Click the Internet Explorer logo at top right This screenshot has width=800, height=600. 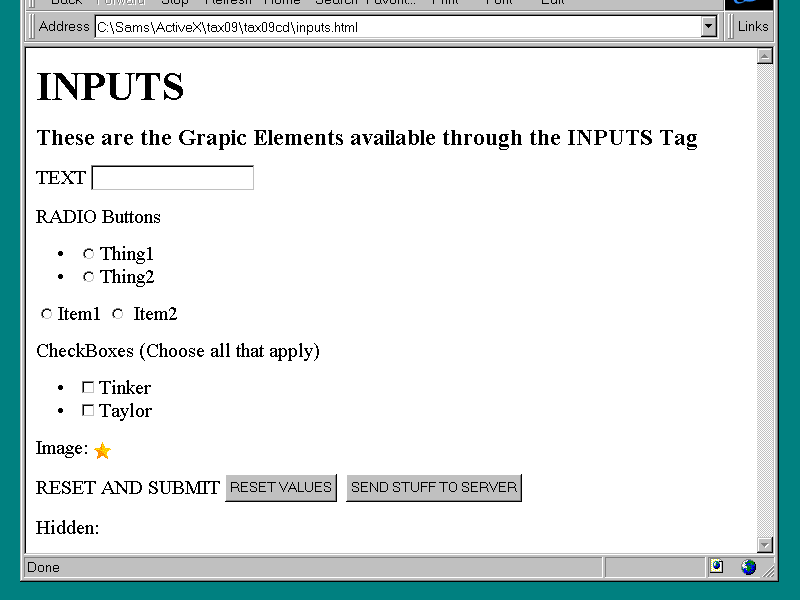click(x=749, y=4)
